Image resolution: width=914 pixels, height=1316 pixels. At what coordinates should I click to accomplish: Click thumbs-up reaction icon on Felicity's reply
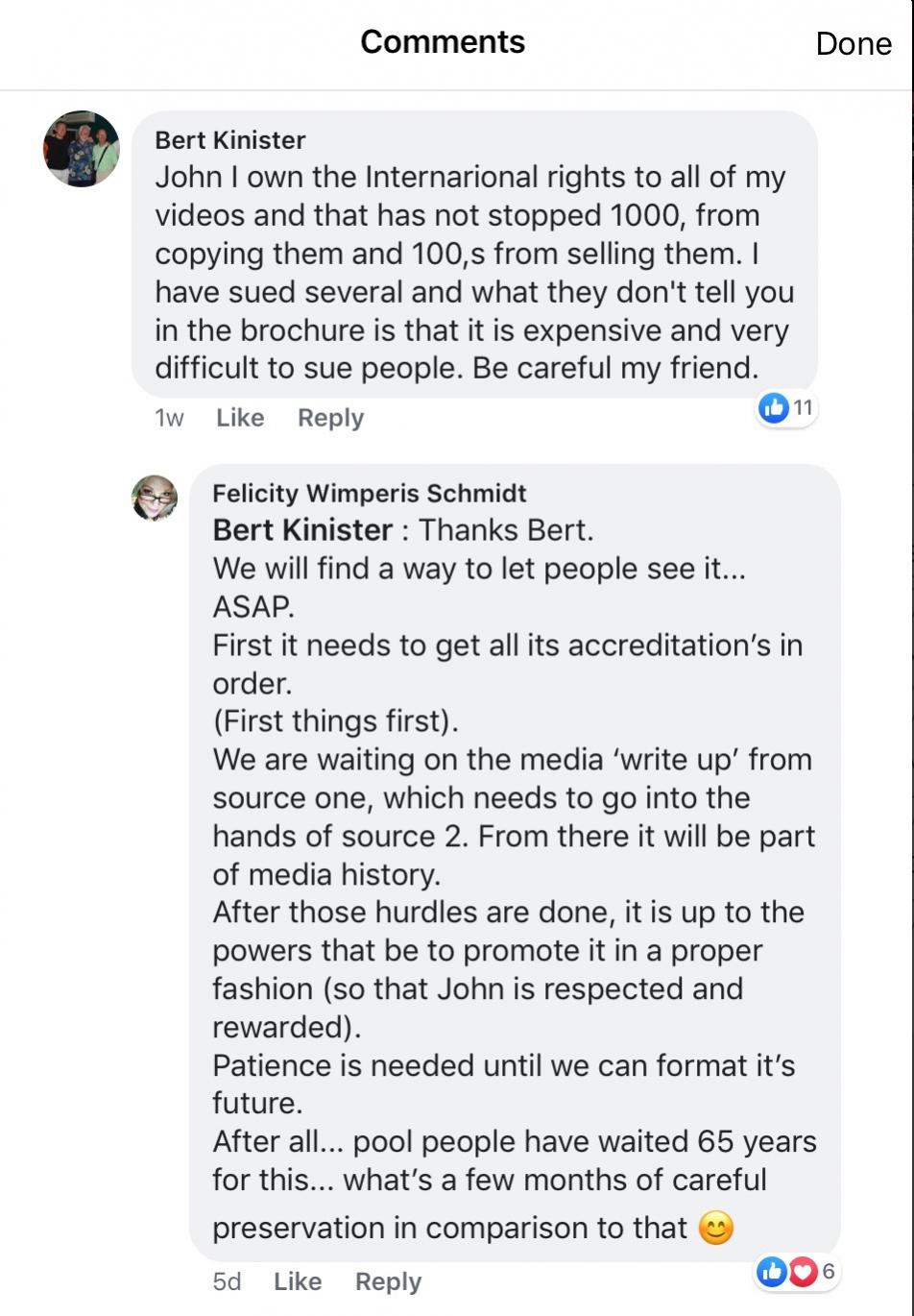(771, 1272)
